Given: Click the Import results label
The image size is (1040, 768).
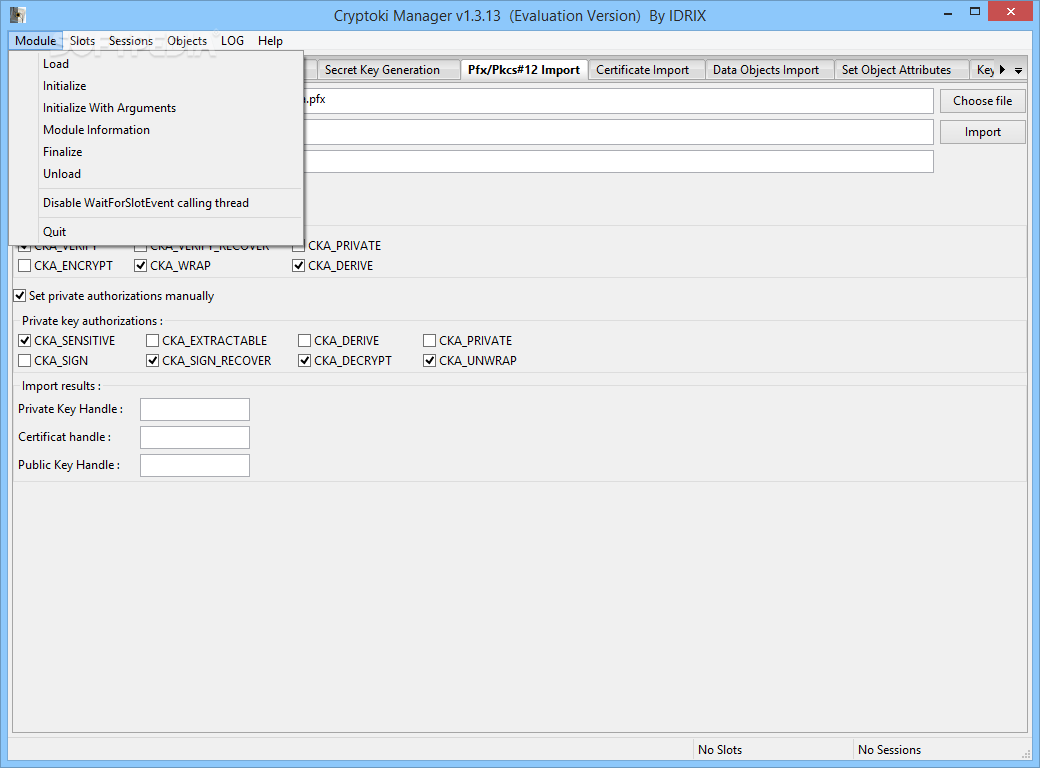Looking at the screenshot, I should pos(61,386).
